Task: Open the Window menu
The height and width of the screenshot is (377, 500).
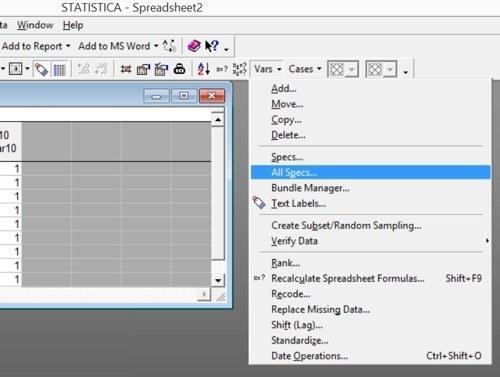Action: 35,25
